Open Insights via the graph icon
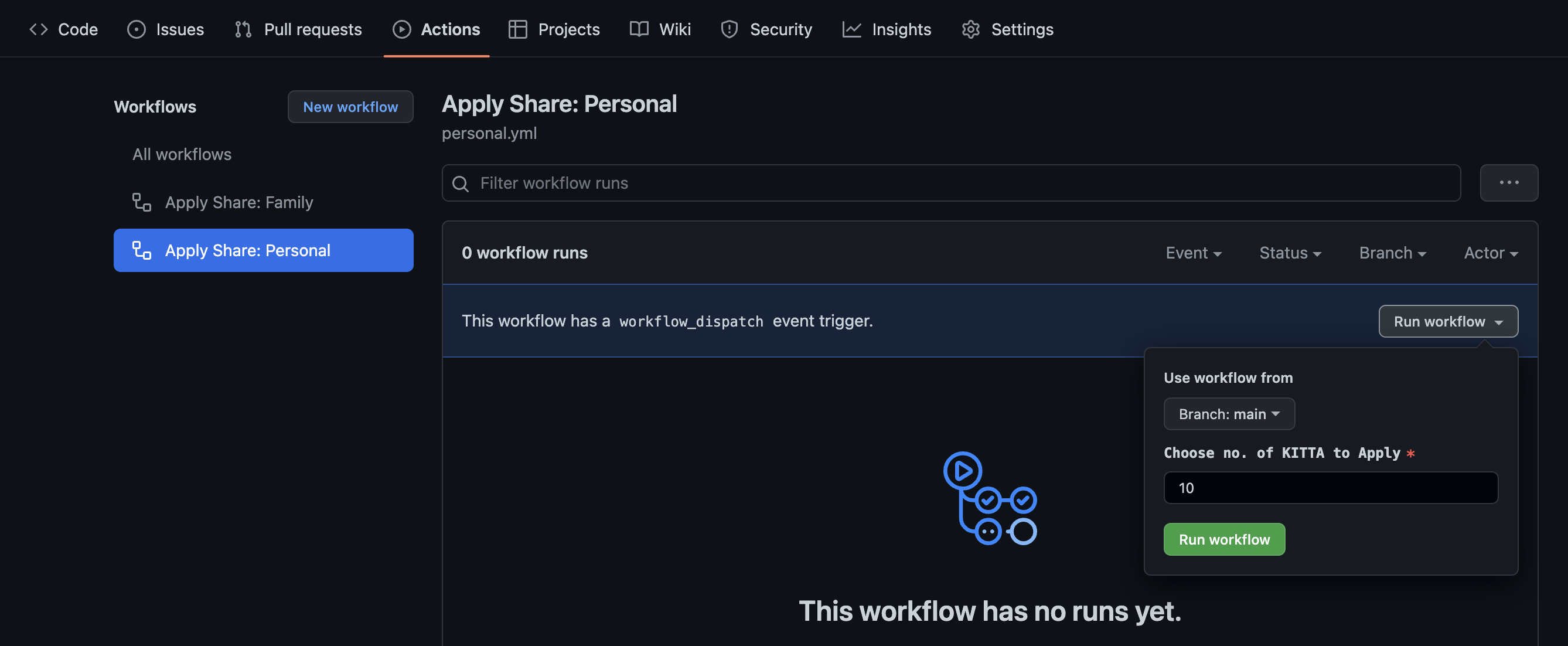Screen dimensions: 1568x646 pos(851,29)
